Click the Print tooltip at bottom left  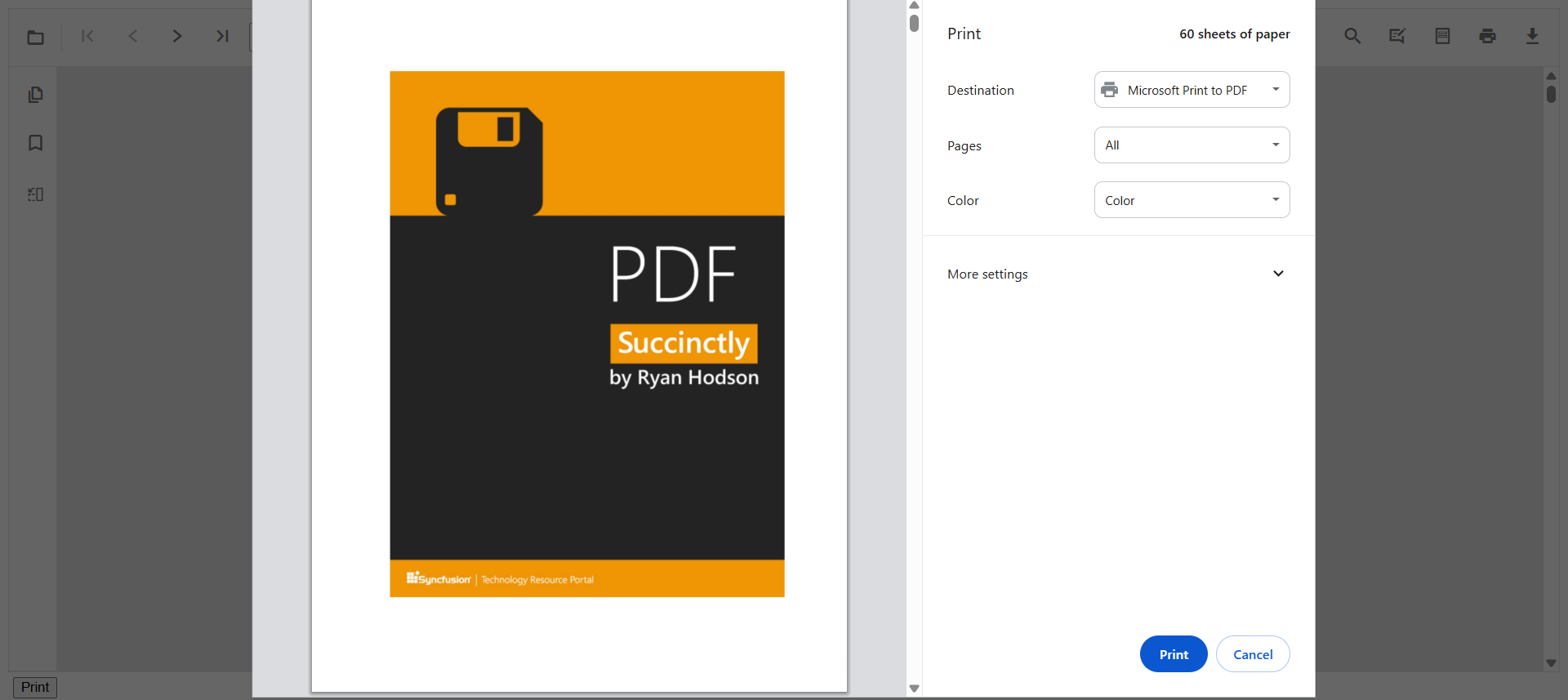35,687
